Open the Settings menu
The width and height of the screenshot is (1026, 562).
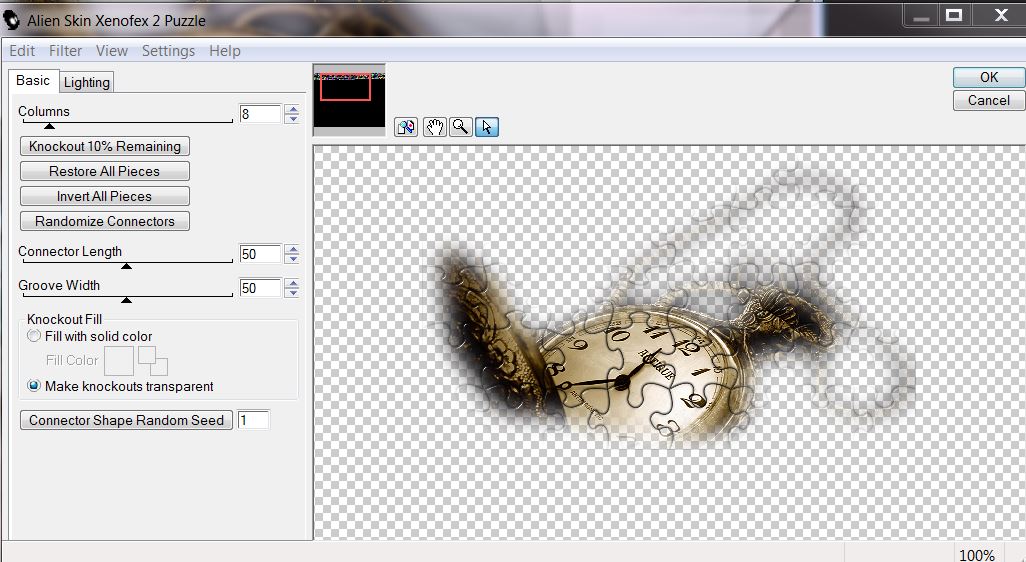[x=168, y=50]
